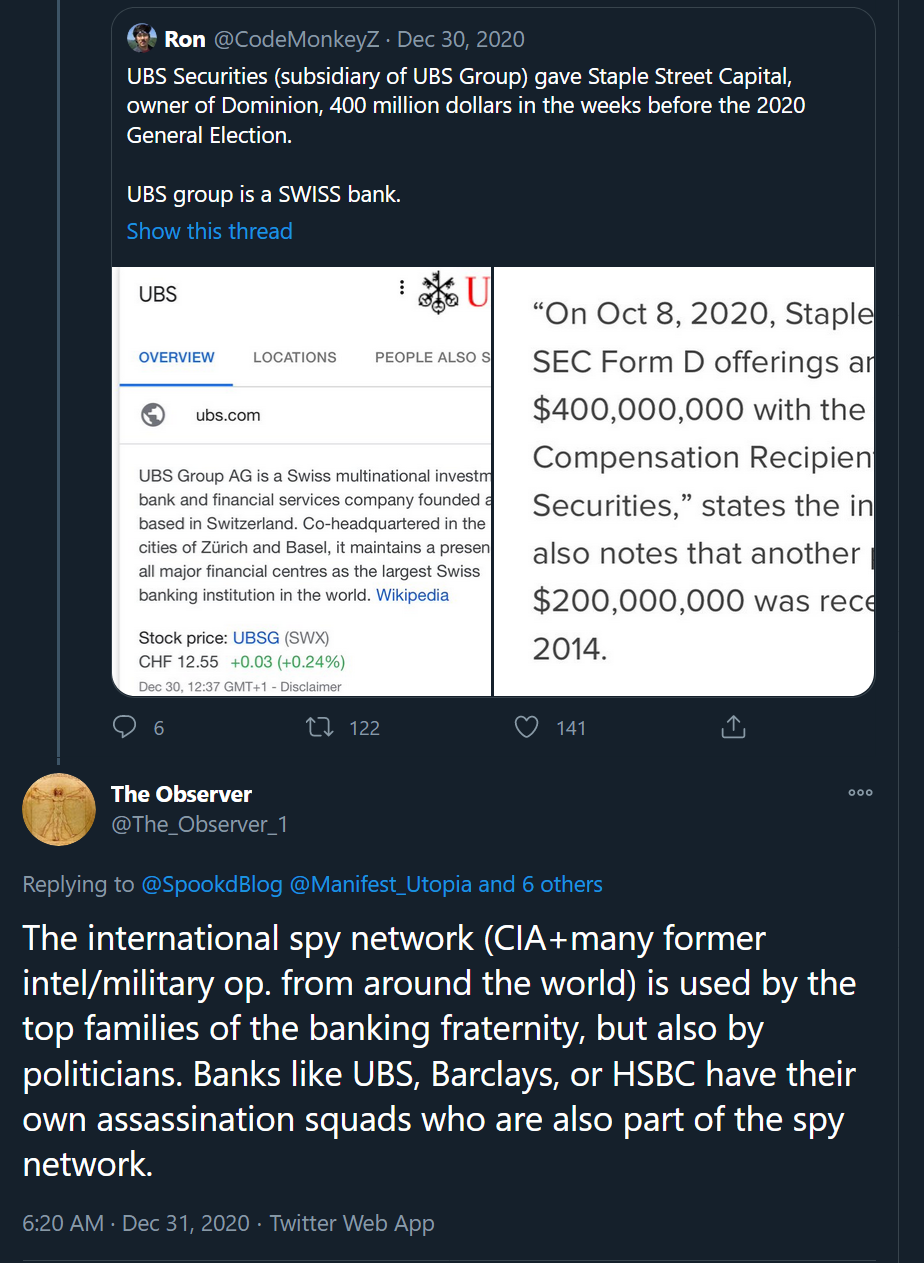
Task: Like the tweet with heart icon
Action: click(527, 727)
